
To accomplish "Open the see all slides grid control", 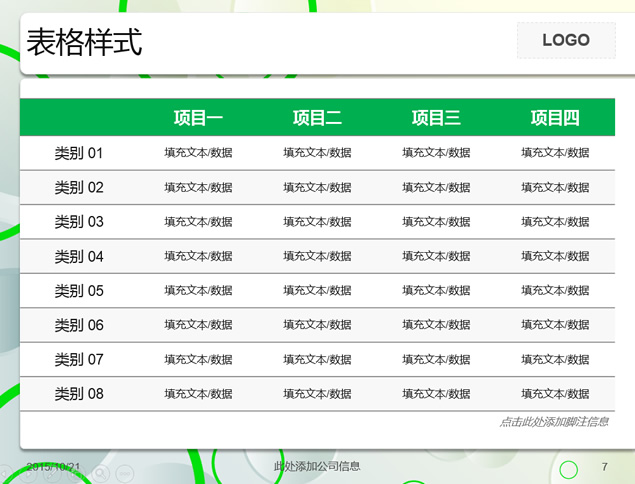I will click(76, 474).
